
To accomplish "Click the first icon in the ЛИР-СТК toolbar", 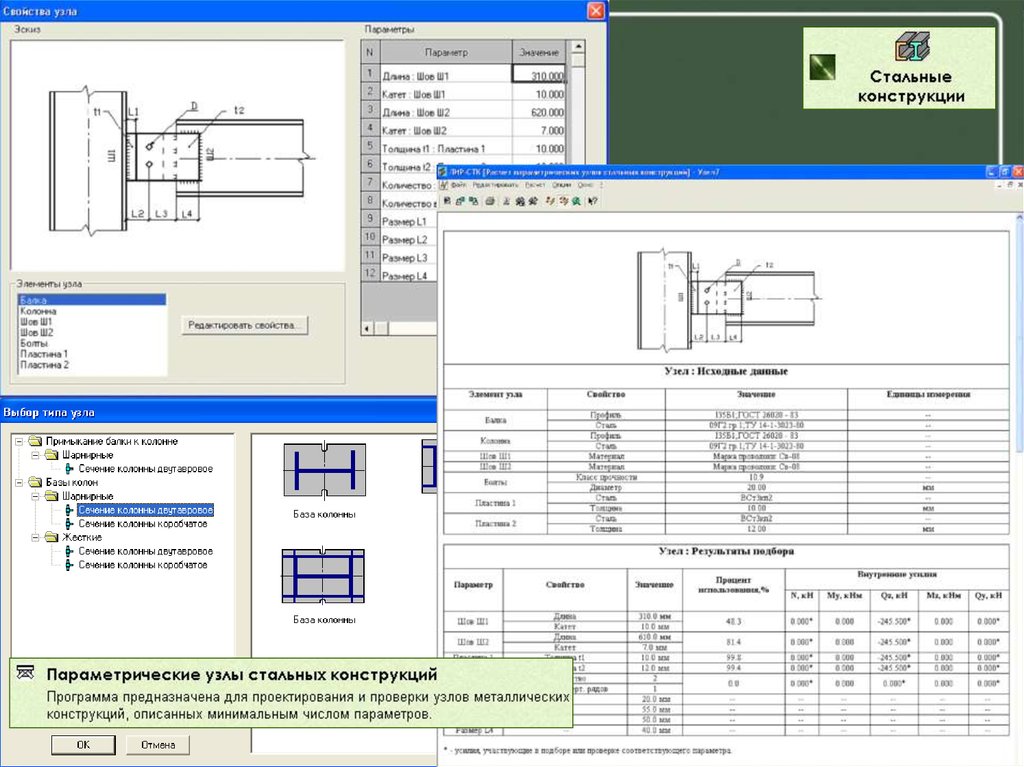I will [x=446, y=201].
